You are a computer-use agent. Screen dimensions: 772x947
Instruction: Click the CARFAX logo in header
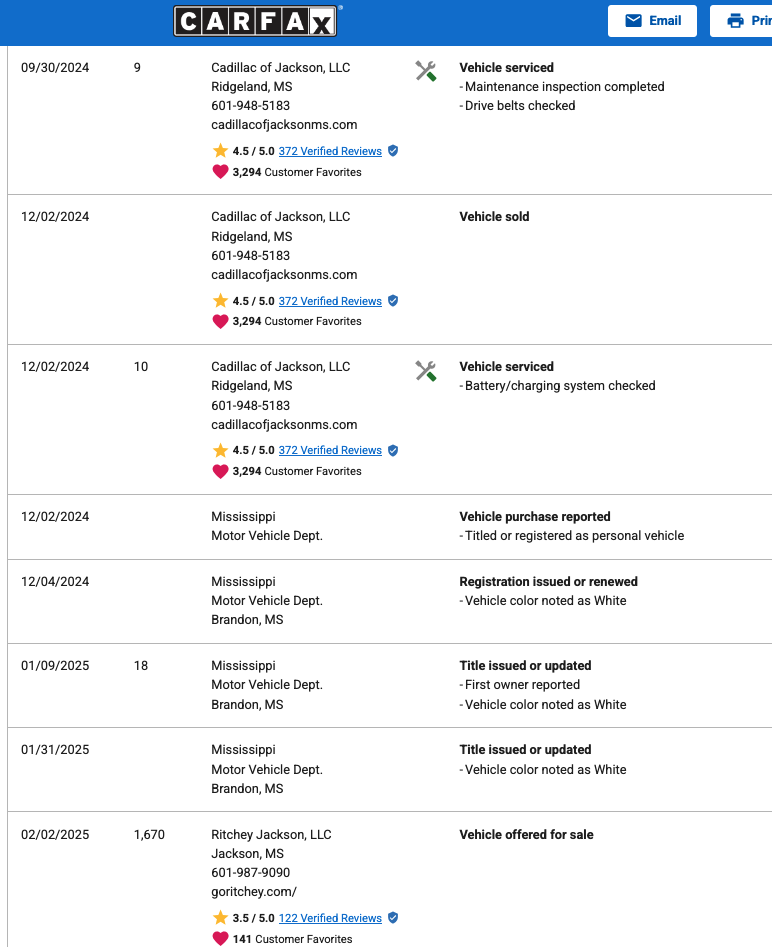pyautogui.click(x=256, y=21)
